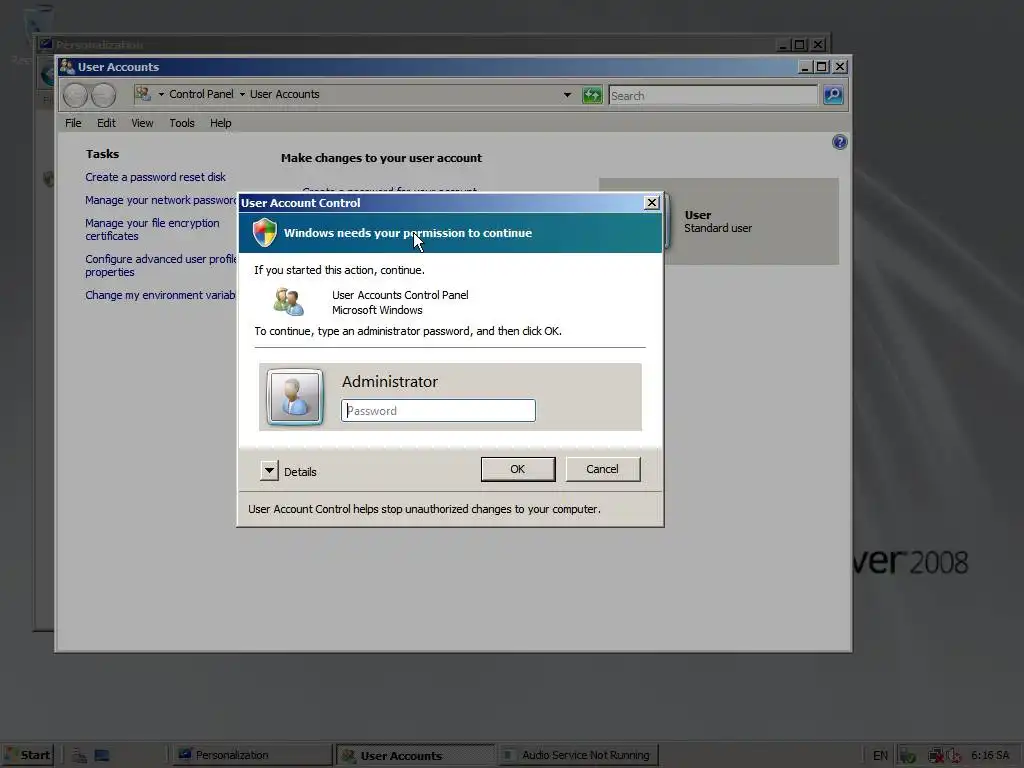Click the EN language indicator

pos(880,755)
